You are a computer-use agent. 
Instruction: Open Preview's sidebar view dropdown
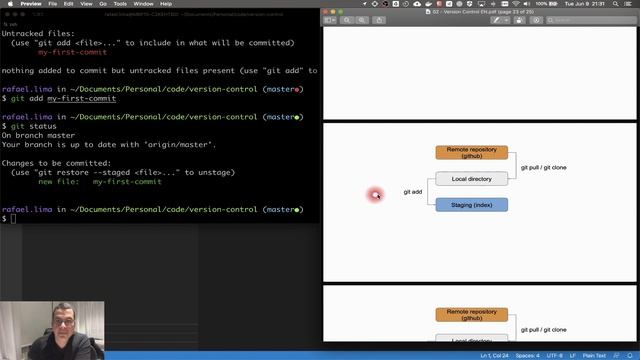(330, 20)
